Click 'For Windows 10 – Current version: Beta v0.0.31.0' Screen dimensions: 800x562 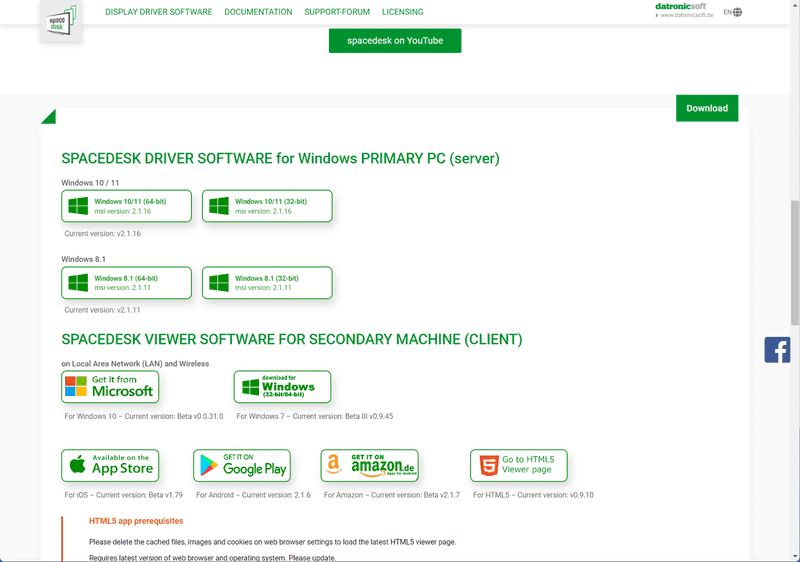pos(144,416)
